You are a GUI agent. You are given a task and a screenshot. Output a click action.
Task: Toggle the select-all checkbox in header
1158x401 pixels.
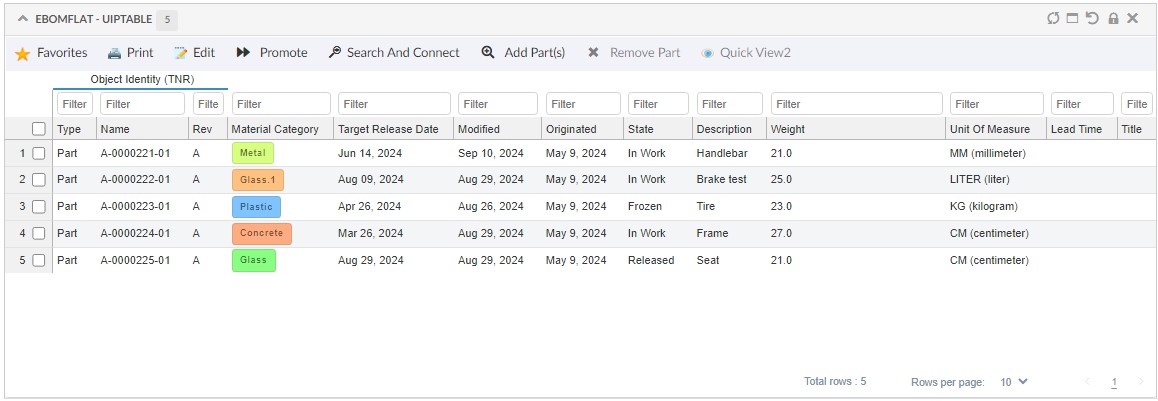39,129
